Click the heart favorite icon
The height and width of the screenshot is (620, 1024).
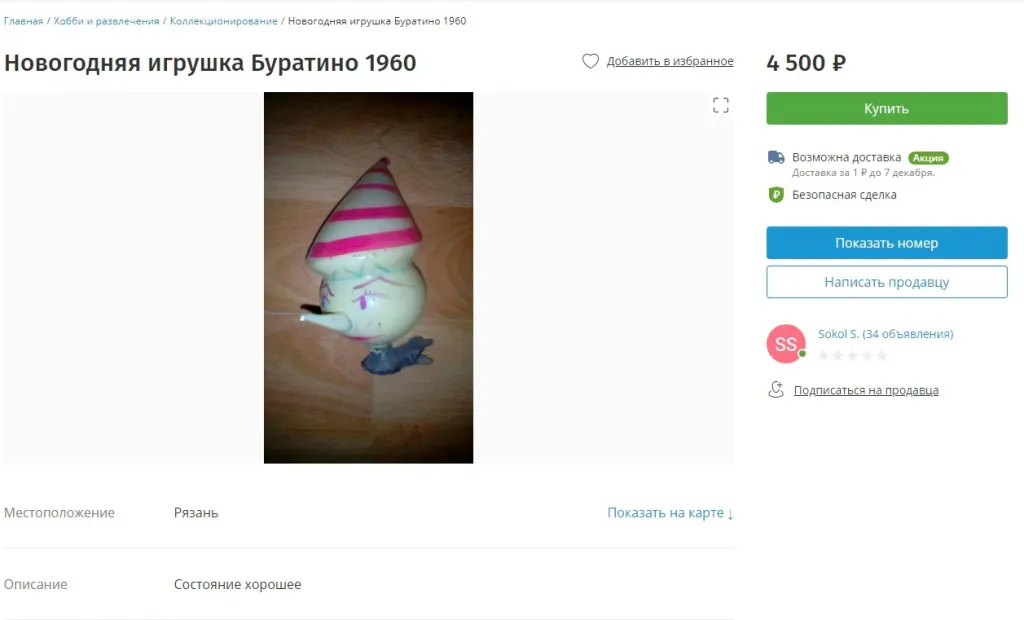click(x=590, y=61)
